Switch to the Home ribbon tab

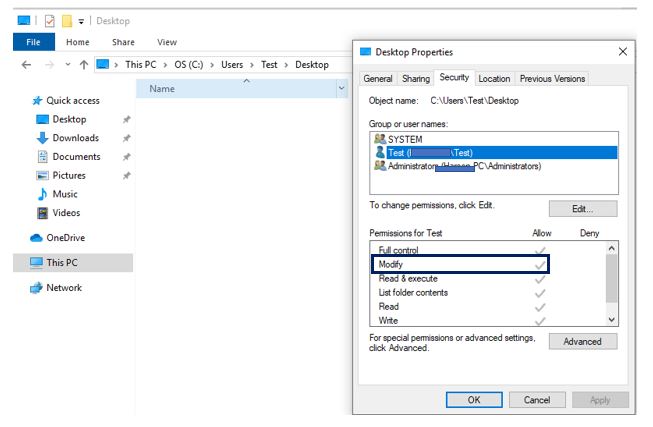coord(77,42)
